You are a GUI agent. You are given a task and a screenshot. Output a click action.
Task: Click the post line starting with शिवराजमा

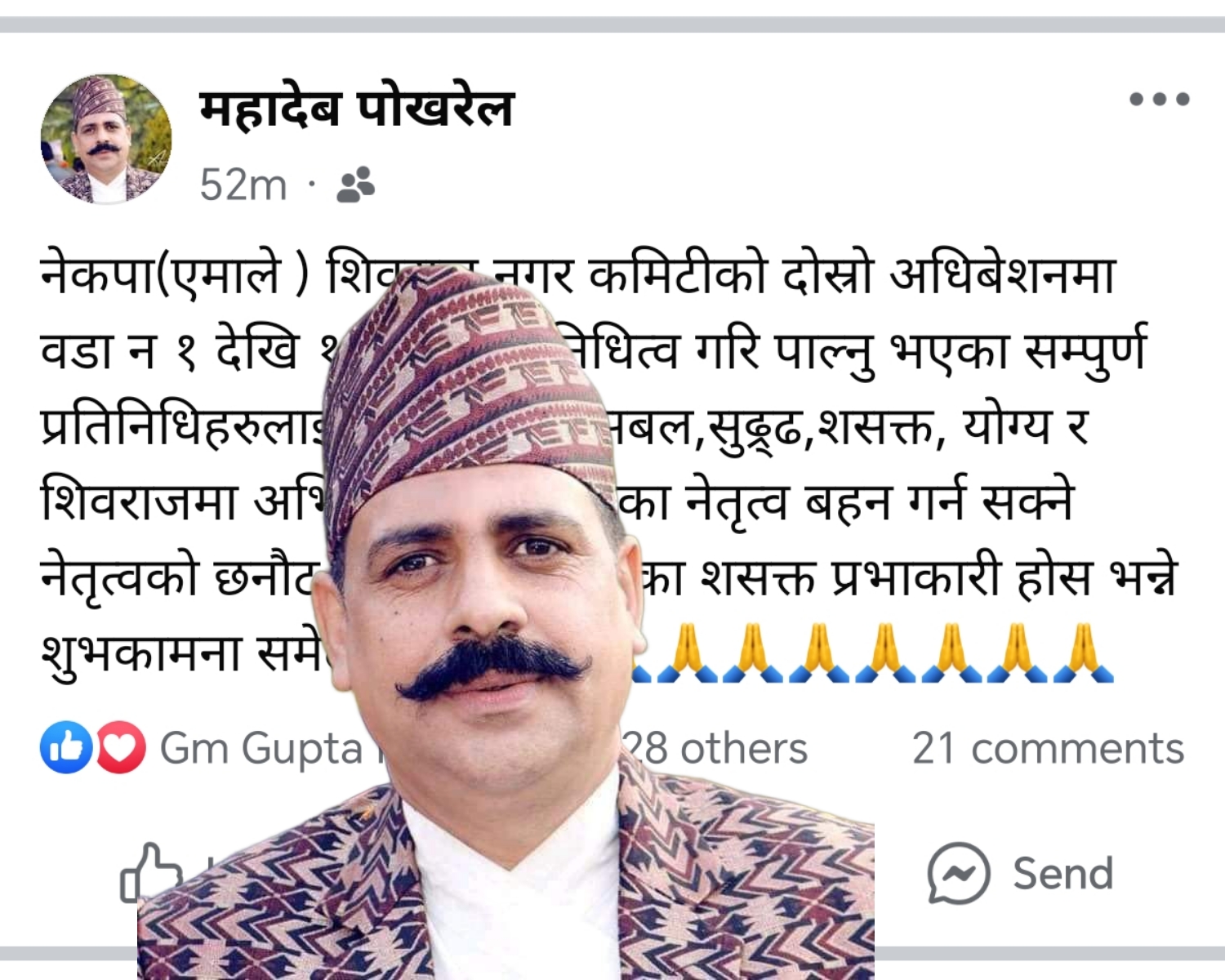[557, 501]
